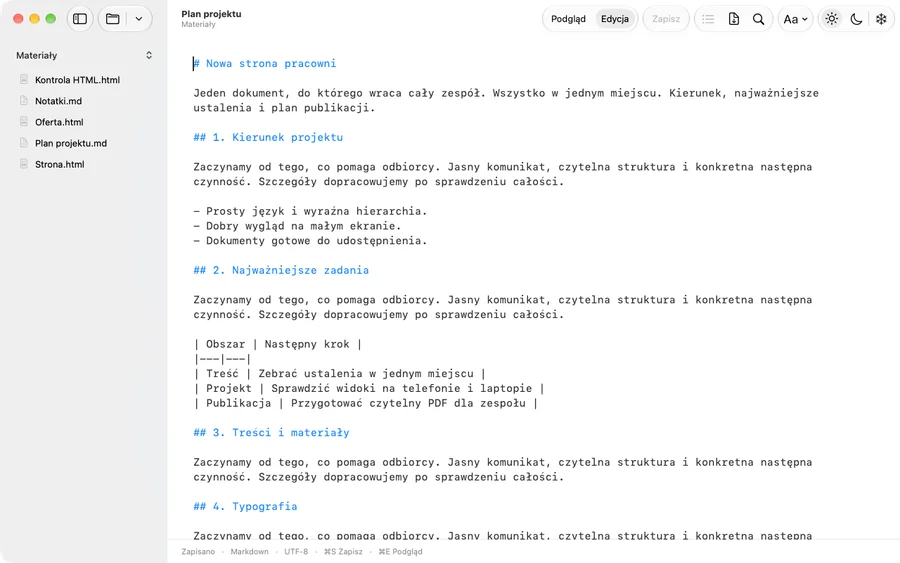This screenshot has height=563, width=900.
Task: Switch to Podgląd mode
Action: click(568, 19)
